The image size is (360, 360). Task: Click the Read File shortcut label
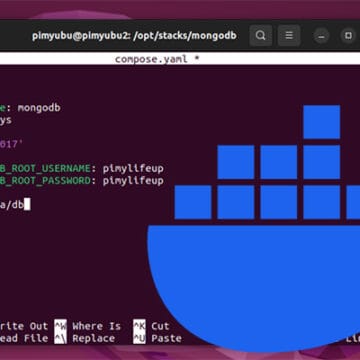click(24, 338)
